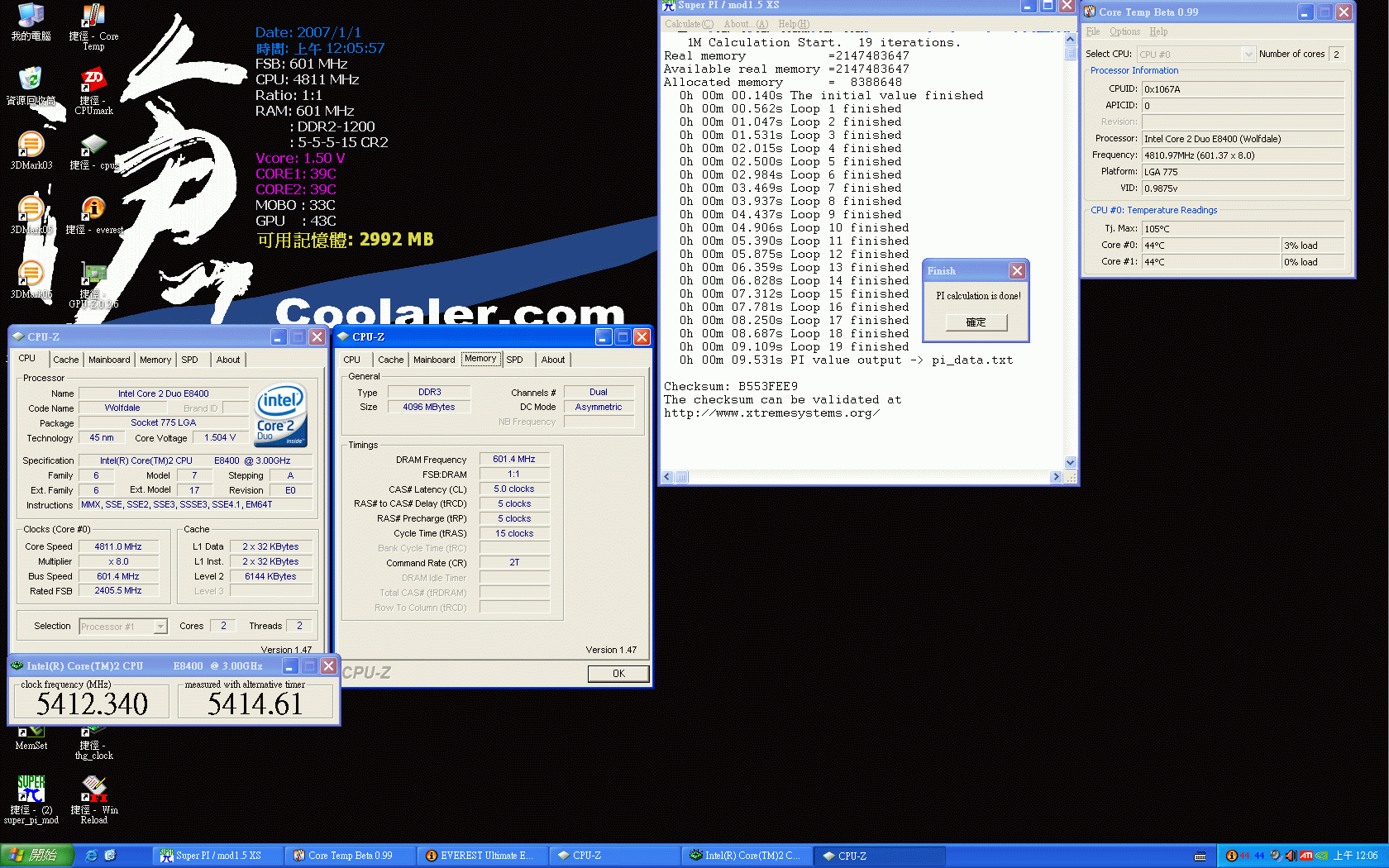Click Super PI vertical scrollbar down arrow
This screenshot has width=1389, height=868.
click(x=1071, y=463)
